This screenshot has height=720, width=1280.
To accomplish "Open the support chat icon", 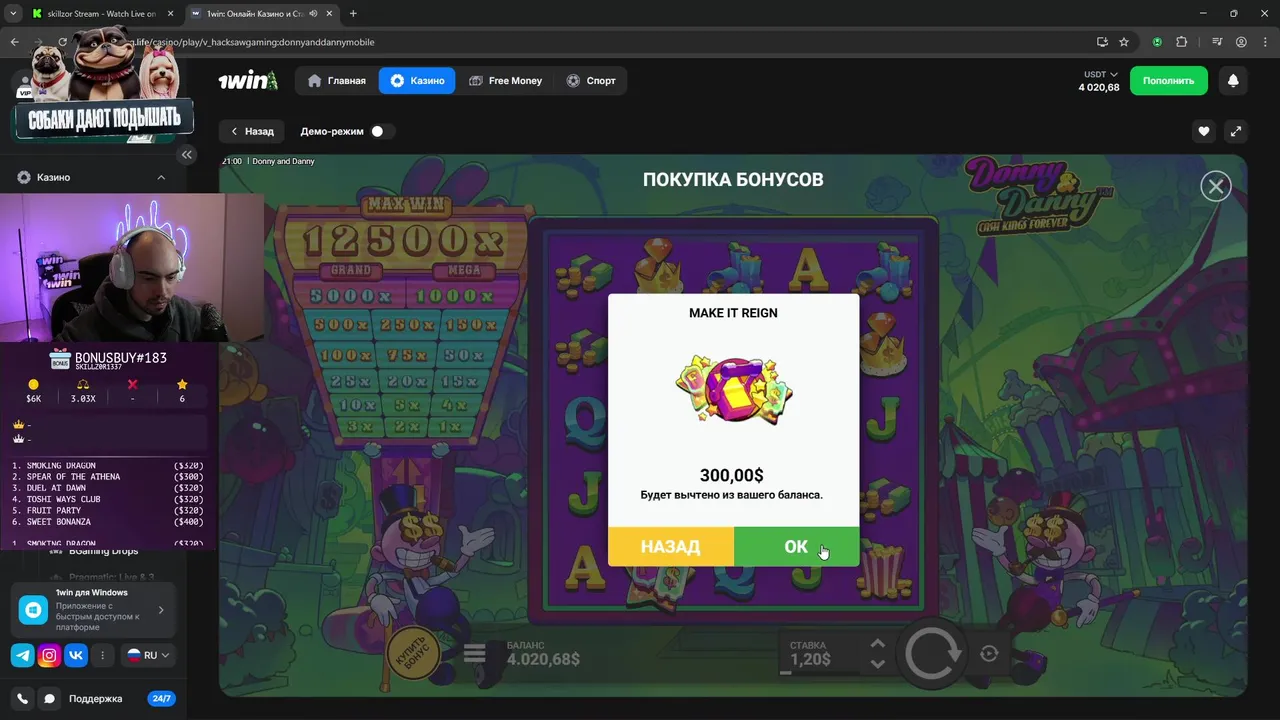I will [x=49, y=699].
